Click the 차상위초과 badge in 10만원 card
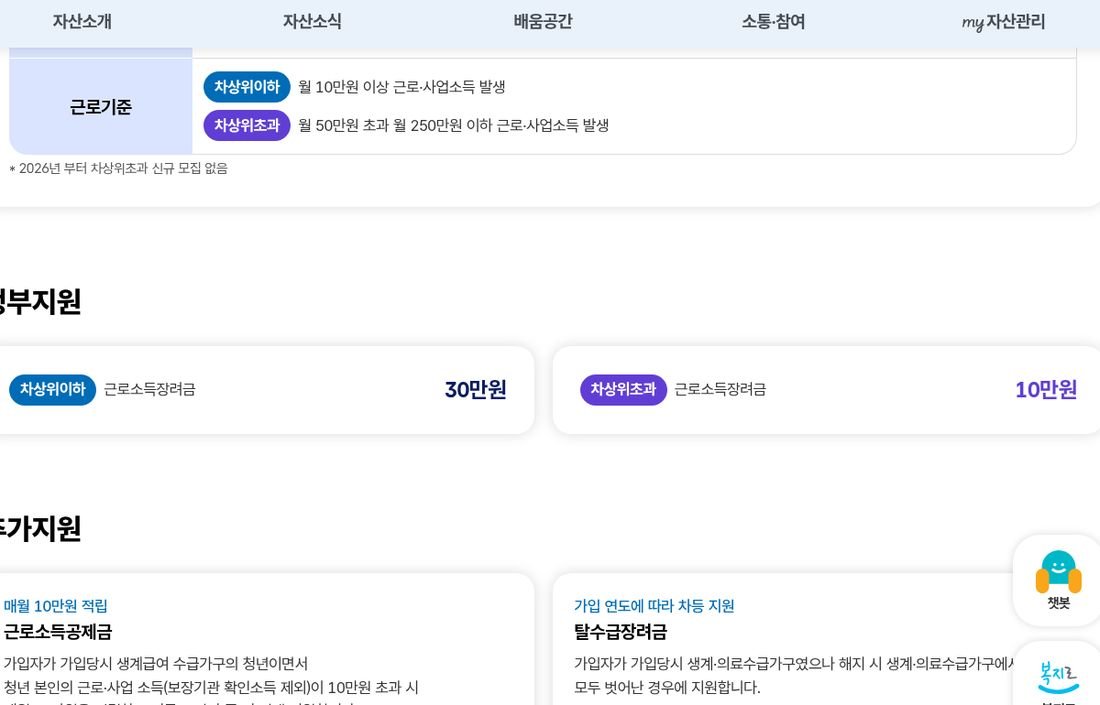Viewport: 1100px width, 705px height. (623, 389)
